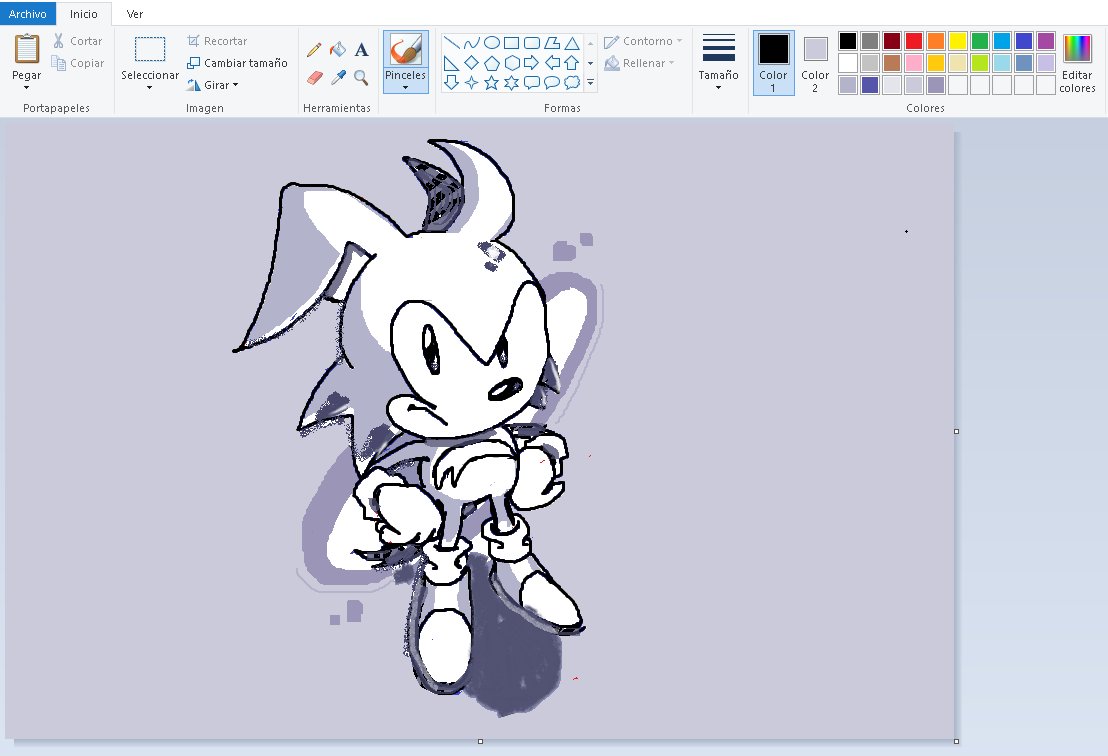Choose the isosceles triangle shape
Viewport: 1108px width, 756px height.
tap(572, 43)
